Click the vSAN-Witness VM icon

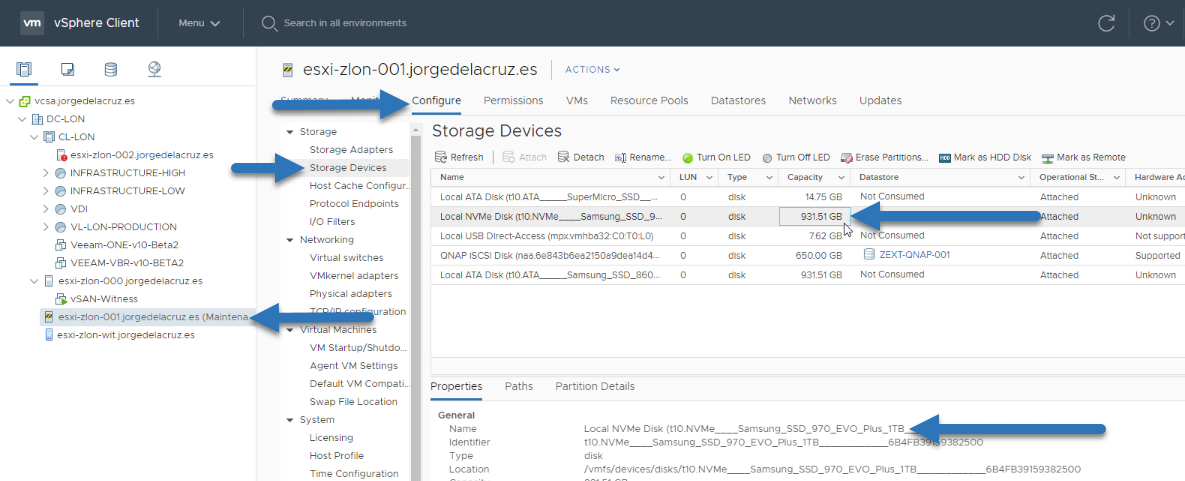click(x=62, y=299)
